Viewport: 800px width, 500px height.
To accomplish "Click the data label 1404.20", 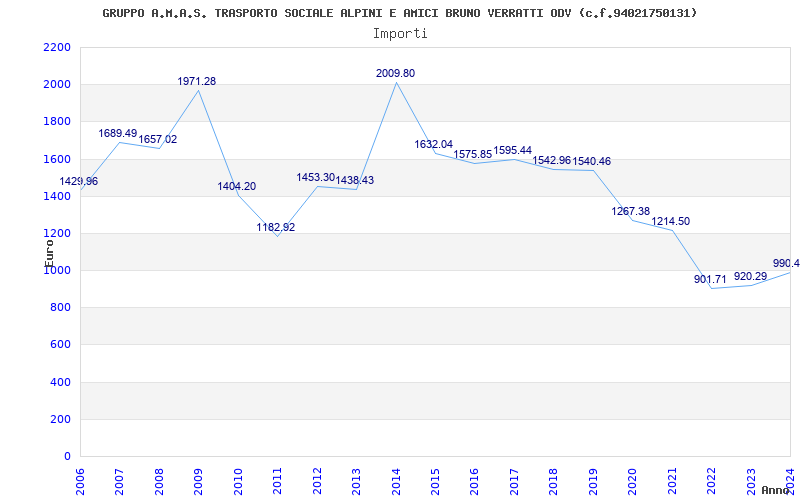I will [237, 186].
